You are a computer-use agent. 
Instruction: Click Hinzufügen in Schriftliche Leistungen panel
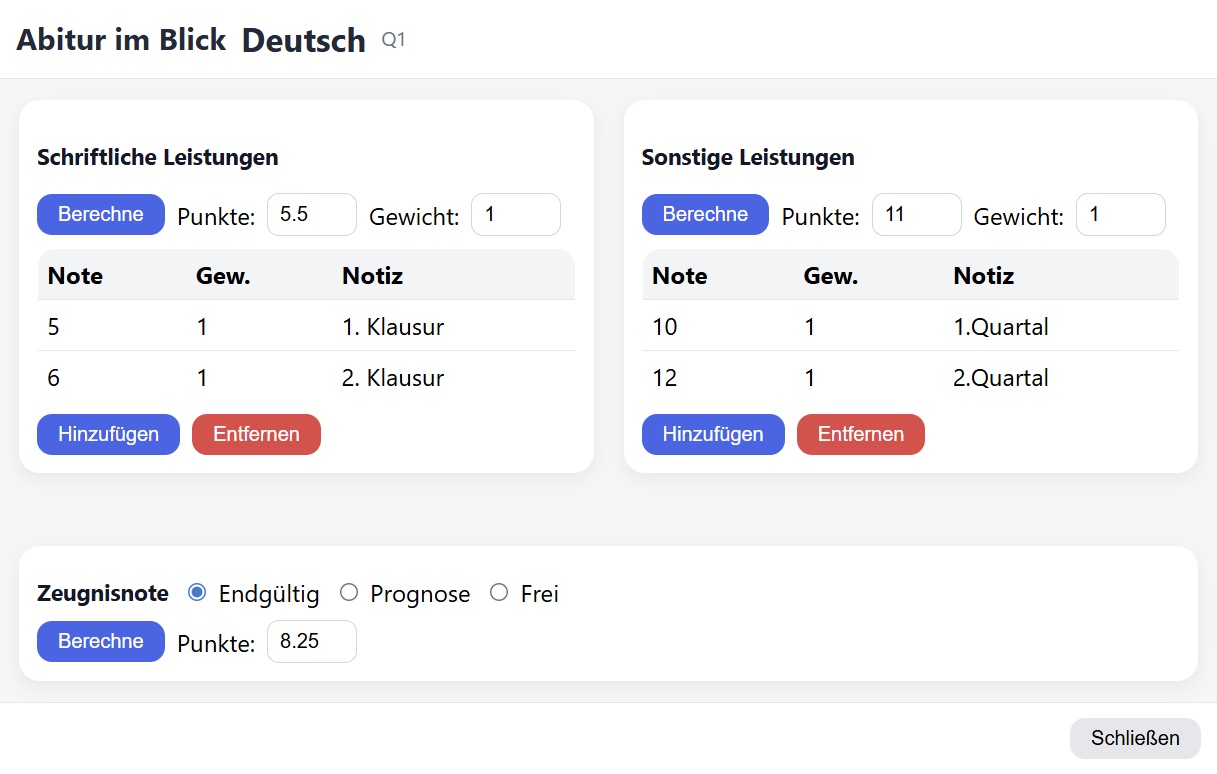108,434
